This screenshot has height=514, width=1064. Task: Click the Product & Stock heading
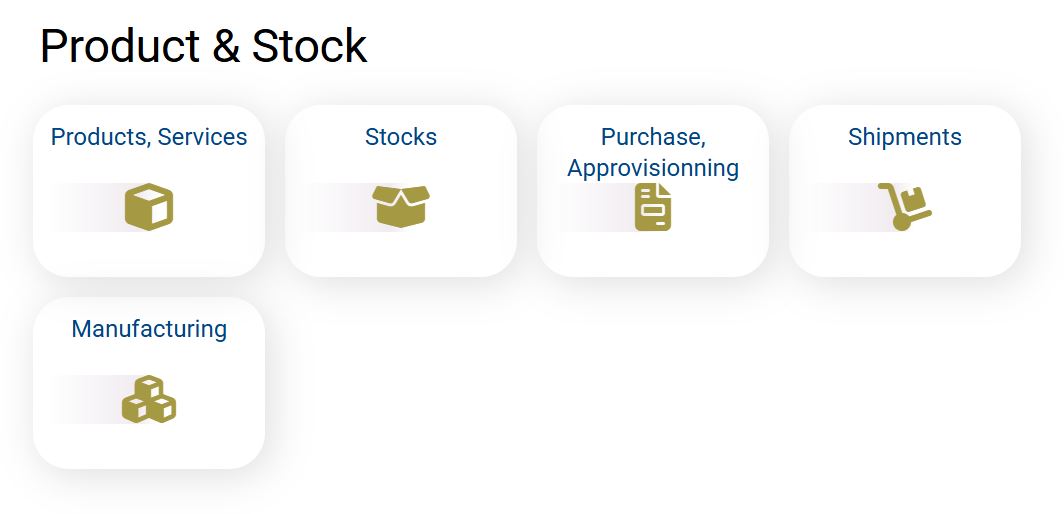tap(204, 46)
